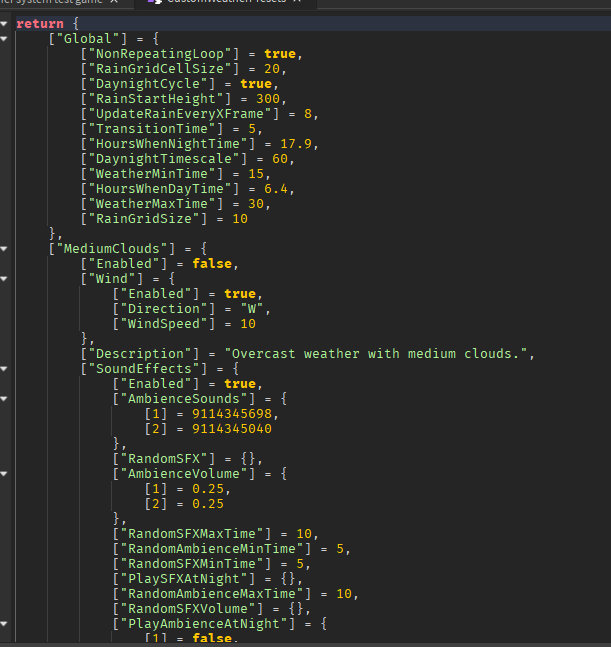This screenshot has width=611, height=647.
Task: Click the "Wind" key name
Action: [x=111, y=279]
